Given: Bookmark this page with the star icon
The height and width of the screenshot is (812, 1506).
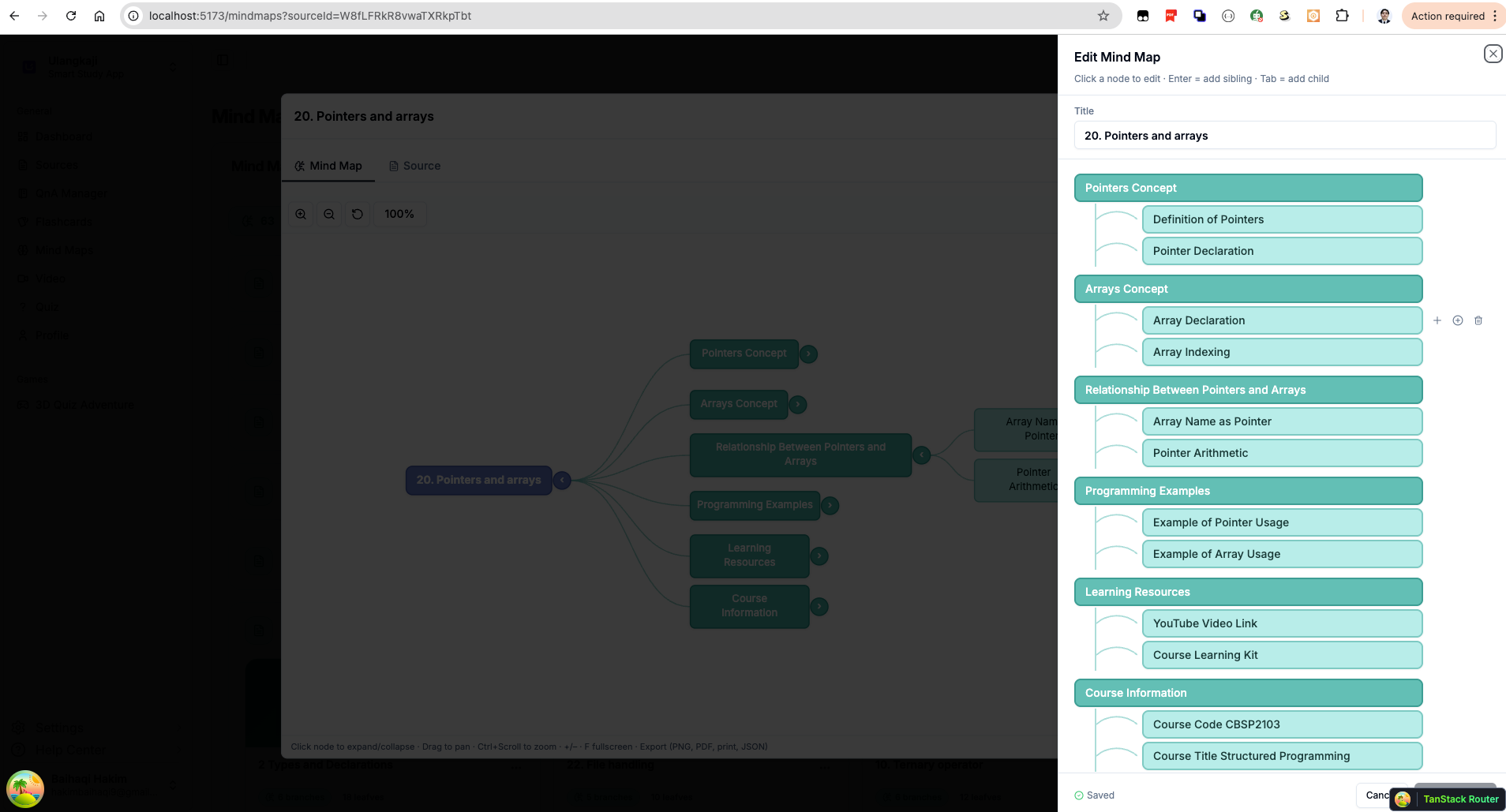Looking at the screenshot, I should tap(1103, 16).
